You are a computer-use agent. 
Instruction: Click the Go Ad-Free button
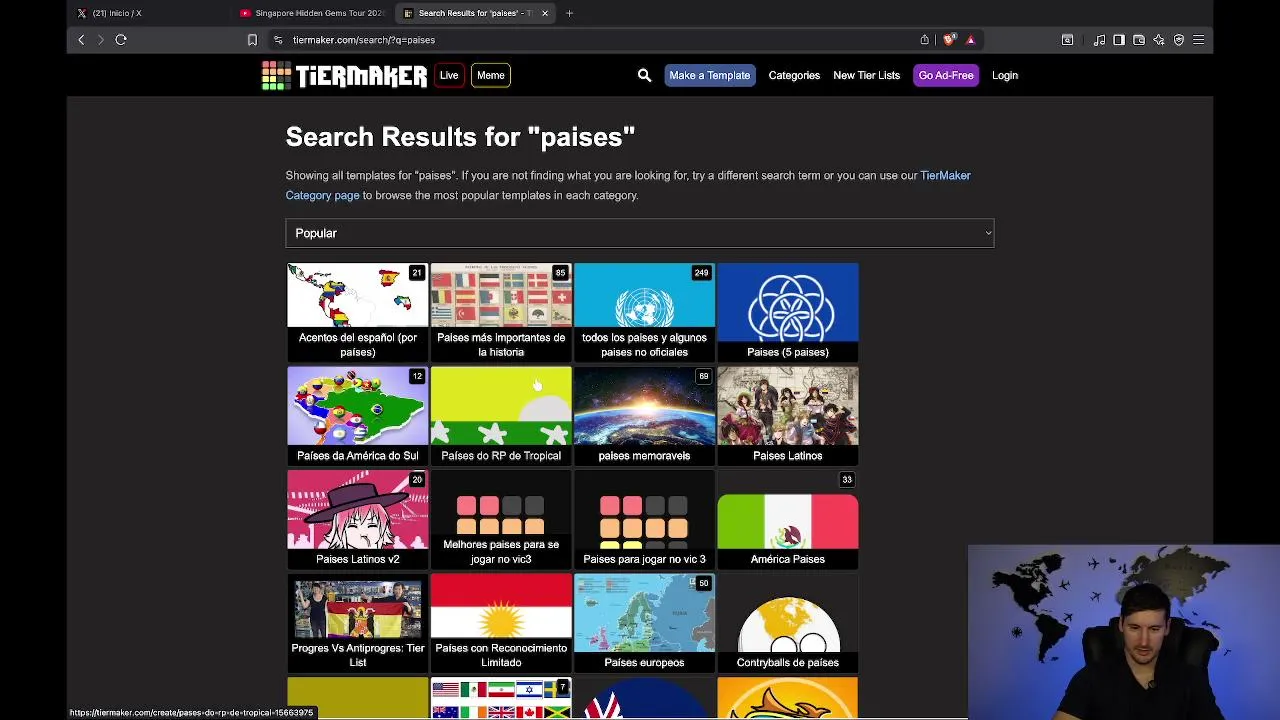(946, 75)
